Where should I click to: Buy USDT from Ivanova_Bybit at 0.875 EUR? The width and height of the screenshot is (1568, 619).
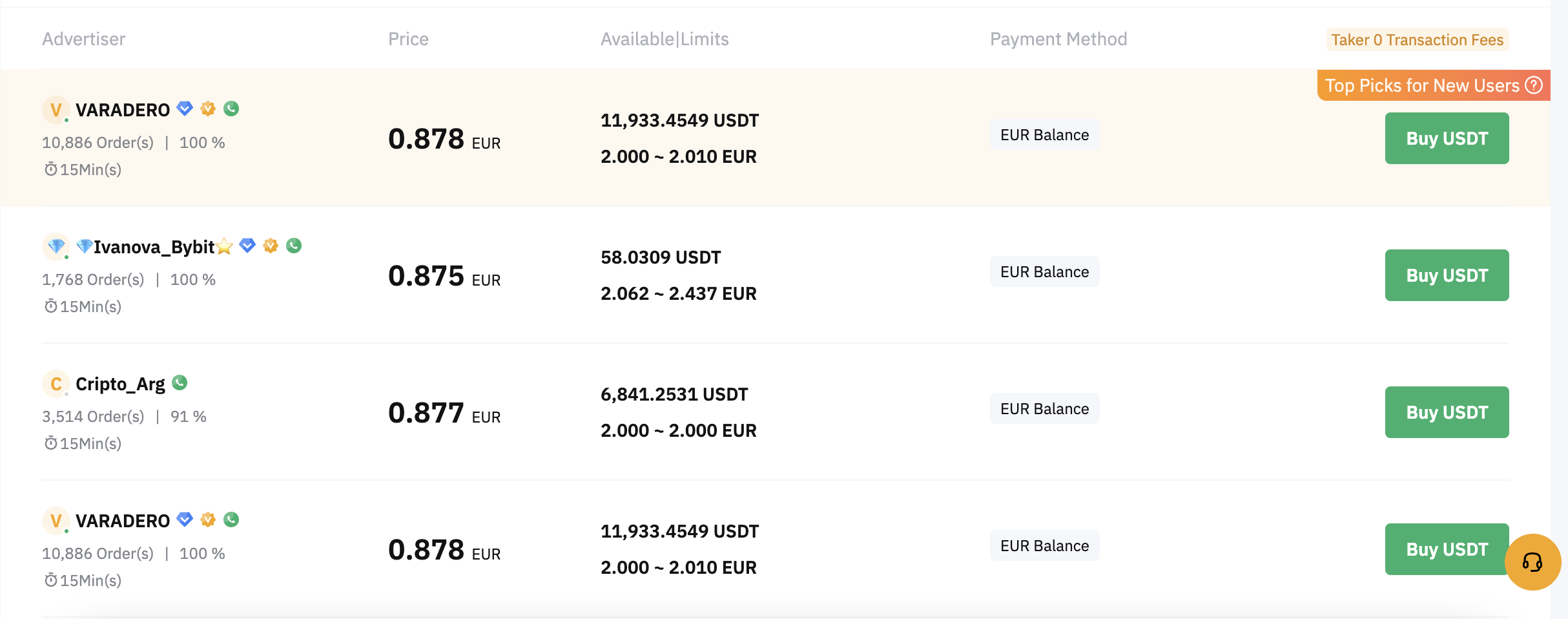click(x=1447, y=275)
